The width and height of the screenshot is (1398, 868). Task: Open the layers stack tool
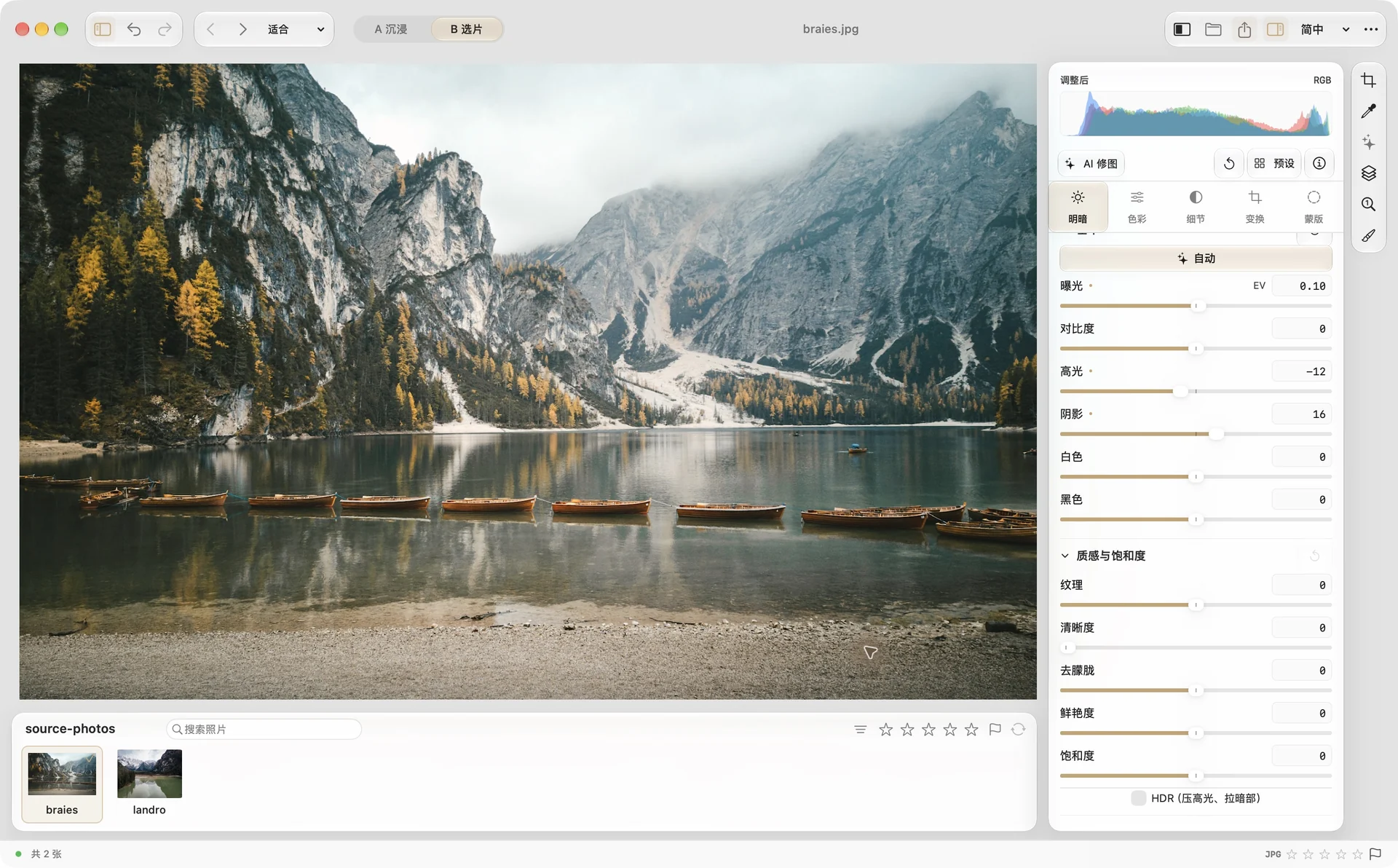pyautogui.click(x=1368, y=173)
